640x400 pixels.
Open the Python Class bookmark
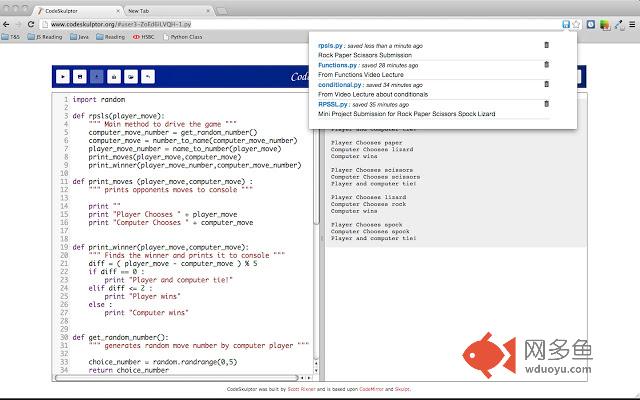(x=182, y=37)
